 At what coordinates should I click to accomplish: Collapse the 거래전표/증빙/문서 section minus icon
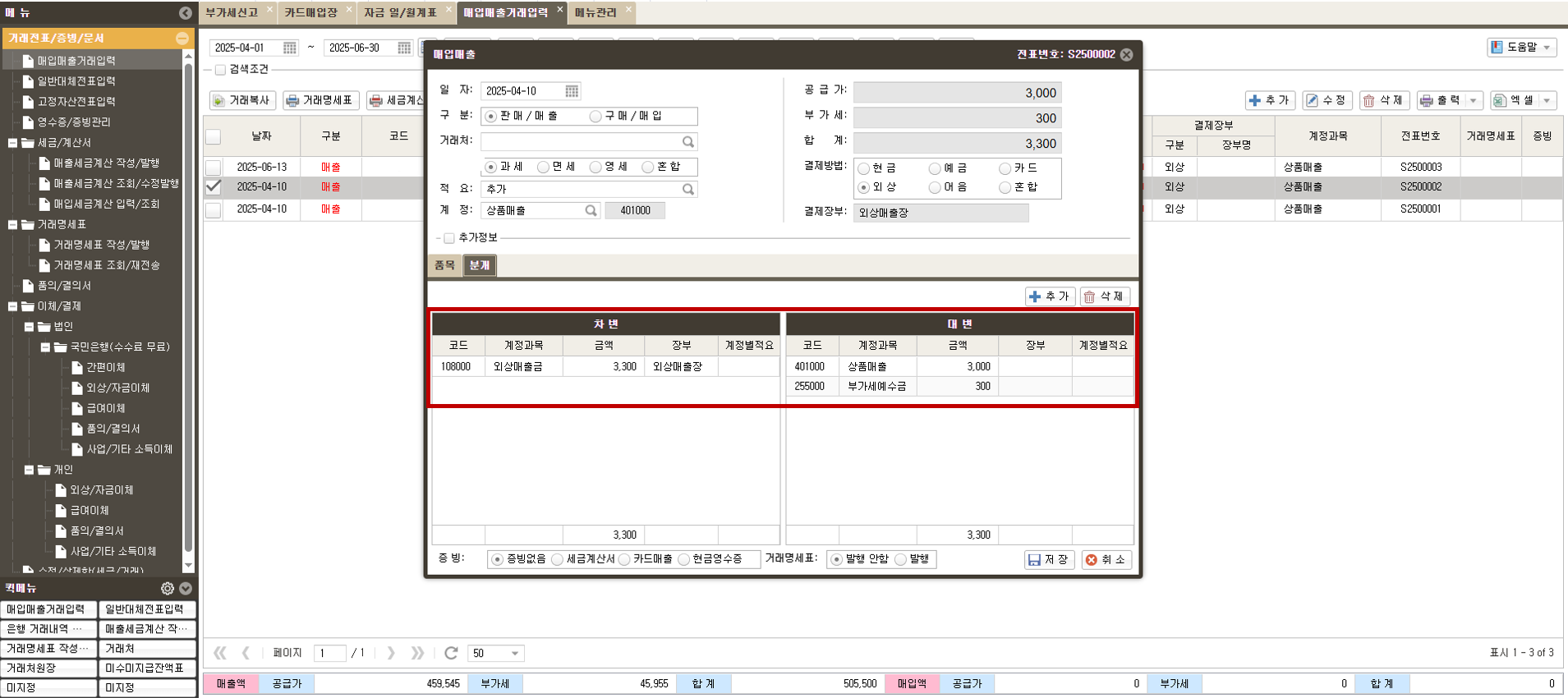pos(182,39)
